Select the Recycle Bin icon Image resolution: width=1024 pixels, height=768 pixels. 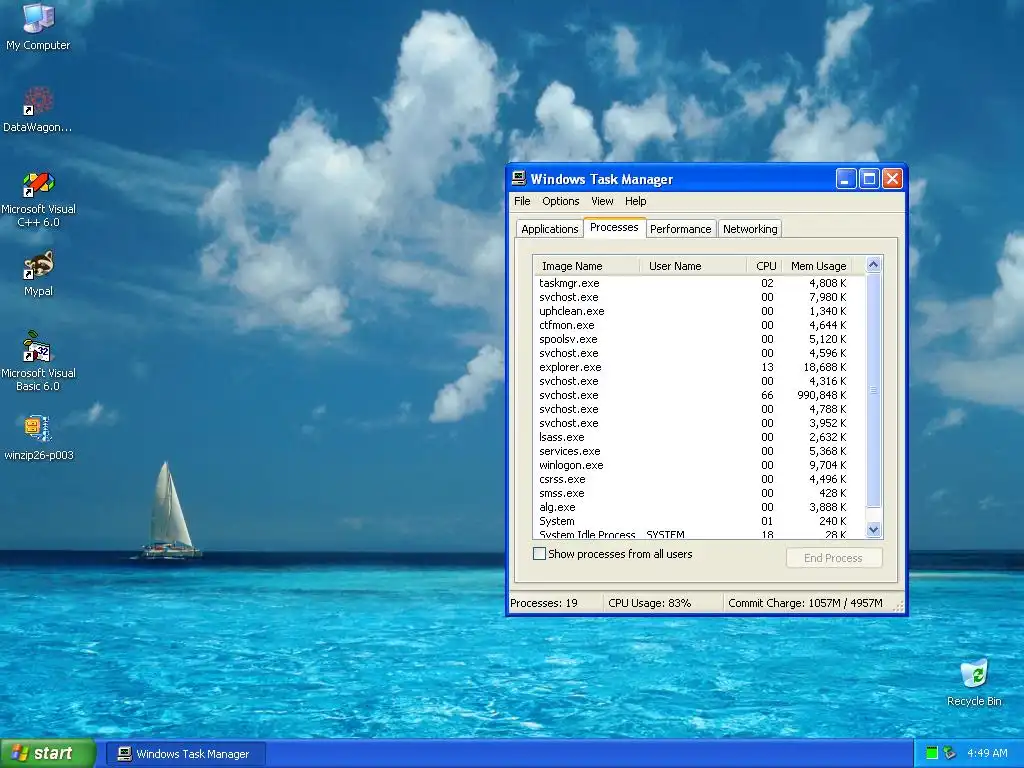(x=974, y=683)
